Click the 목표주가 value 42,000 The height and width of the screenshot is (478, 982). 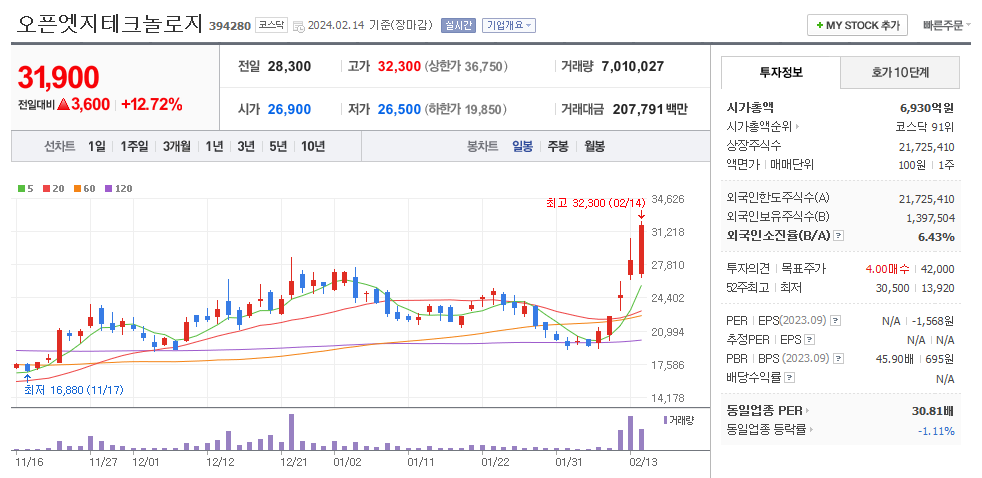tap(938, 269)
